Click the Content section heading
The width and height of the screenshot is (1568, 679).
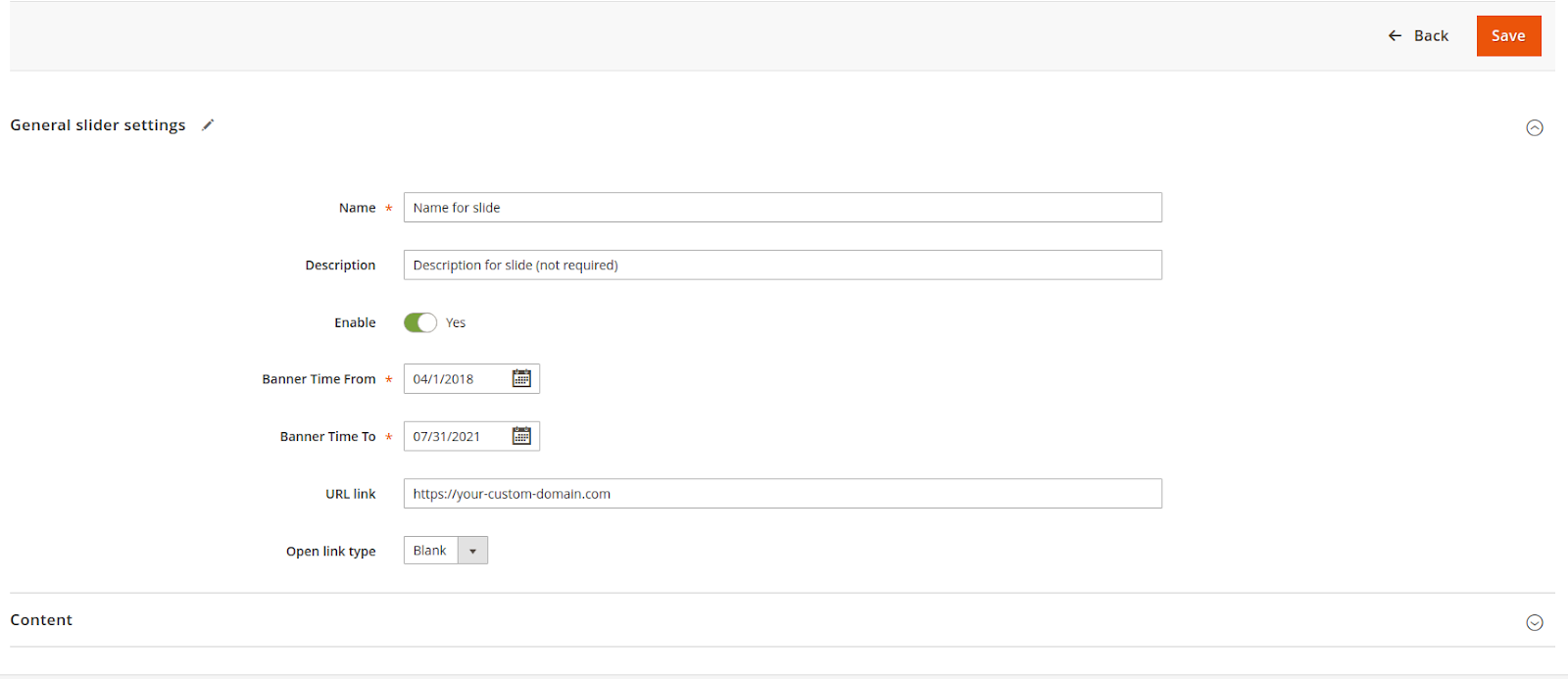(x=41, y=620)
